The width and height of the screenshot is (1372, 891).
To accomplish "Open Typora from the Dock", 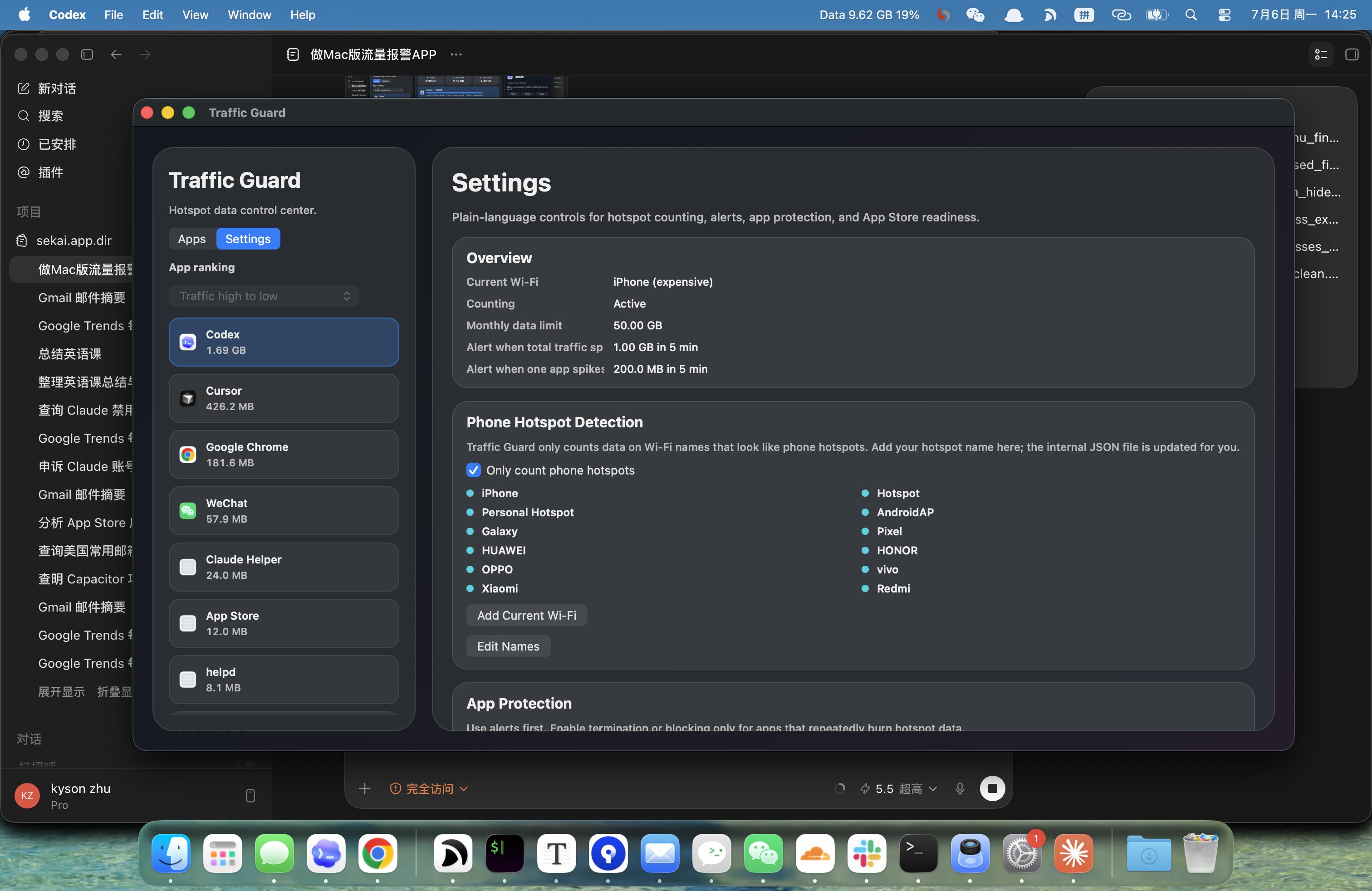I will point(556,853).
